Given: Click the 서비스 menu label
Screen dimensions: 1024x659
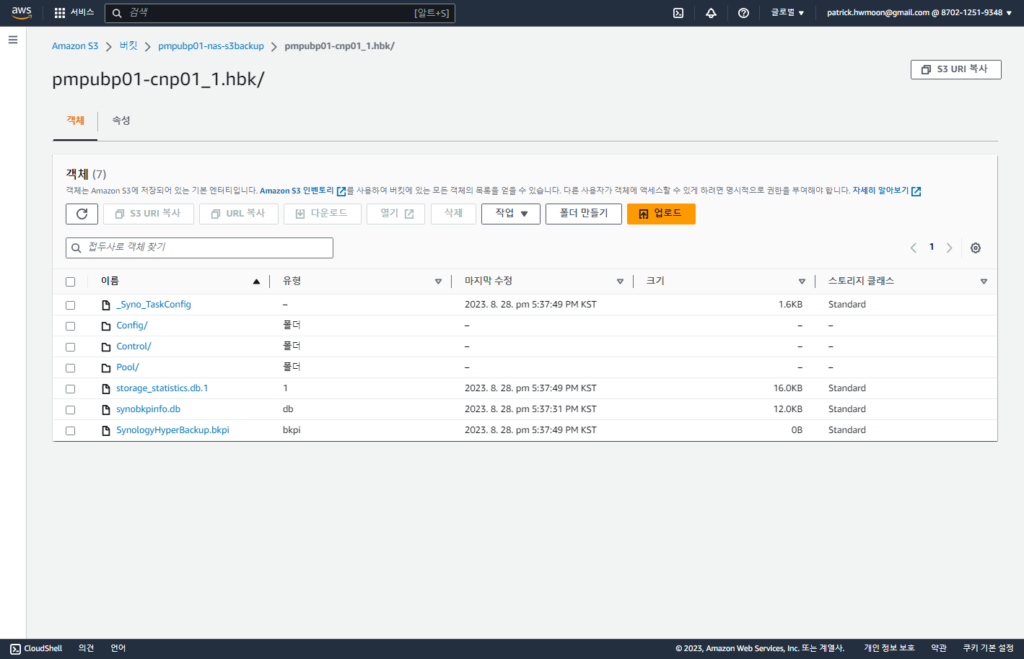Looking at the screenshot, I should point(82,12).
